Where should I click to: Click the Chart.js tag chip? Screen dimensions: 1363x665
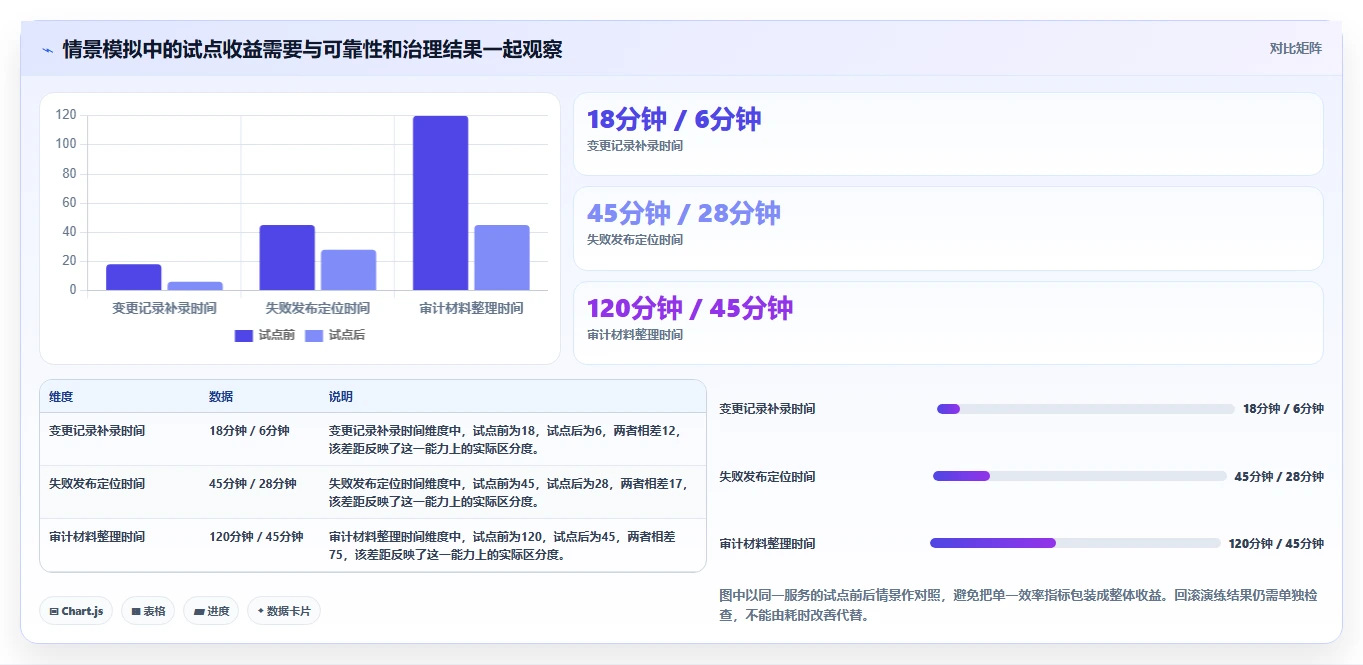point(76,611)
